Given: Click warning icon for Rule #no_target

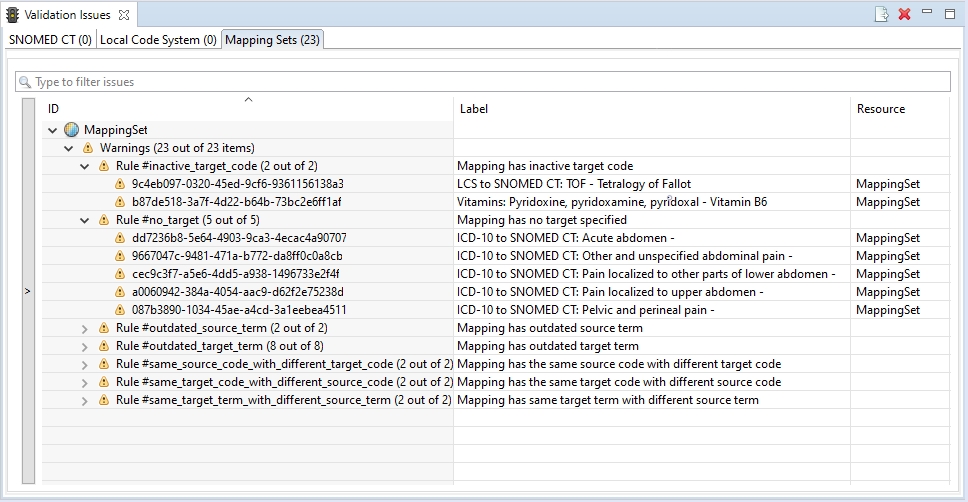Looking at the screenshot, I should tap(103, 220).
